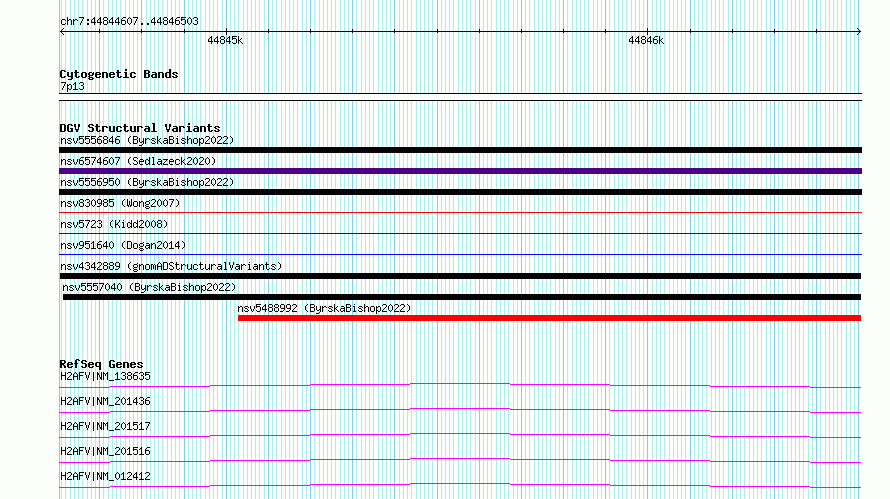Image resolution: width=890 pixels, height=499 pixels.
Task: Click the nsv5557040 (ByrskaBishop2022) label
Action: (x=149, y=287)
